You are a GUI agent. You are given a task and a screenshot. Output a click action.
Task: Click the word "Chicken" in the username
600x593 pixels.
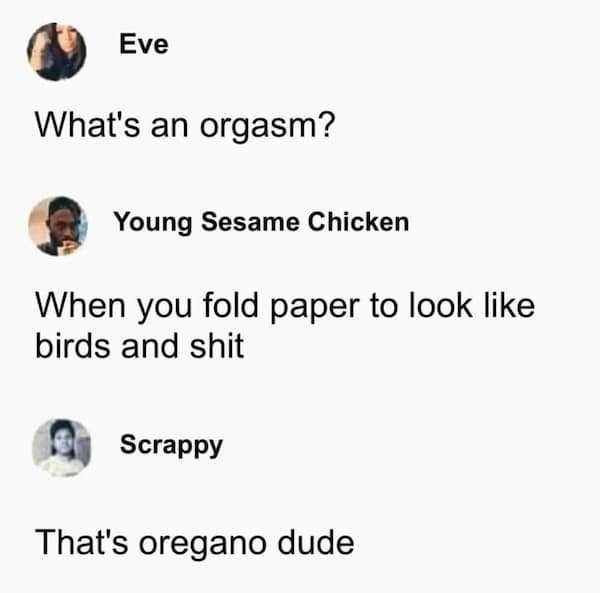[x=359, y=222]
